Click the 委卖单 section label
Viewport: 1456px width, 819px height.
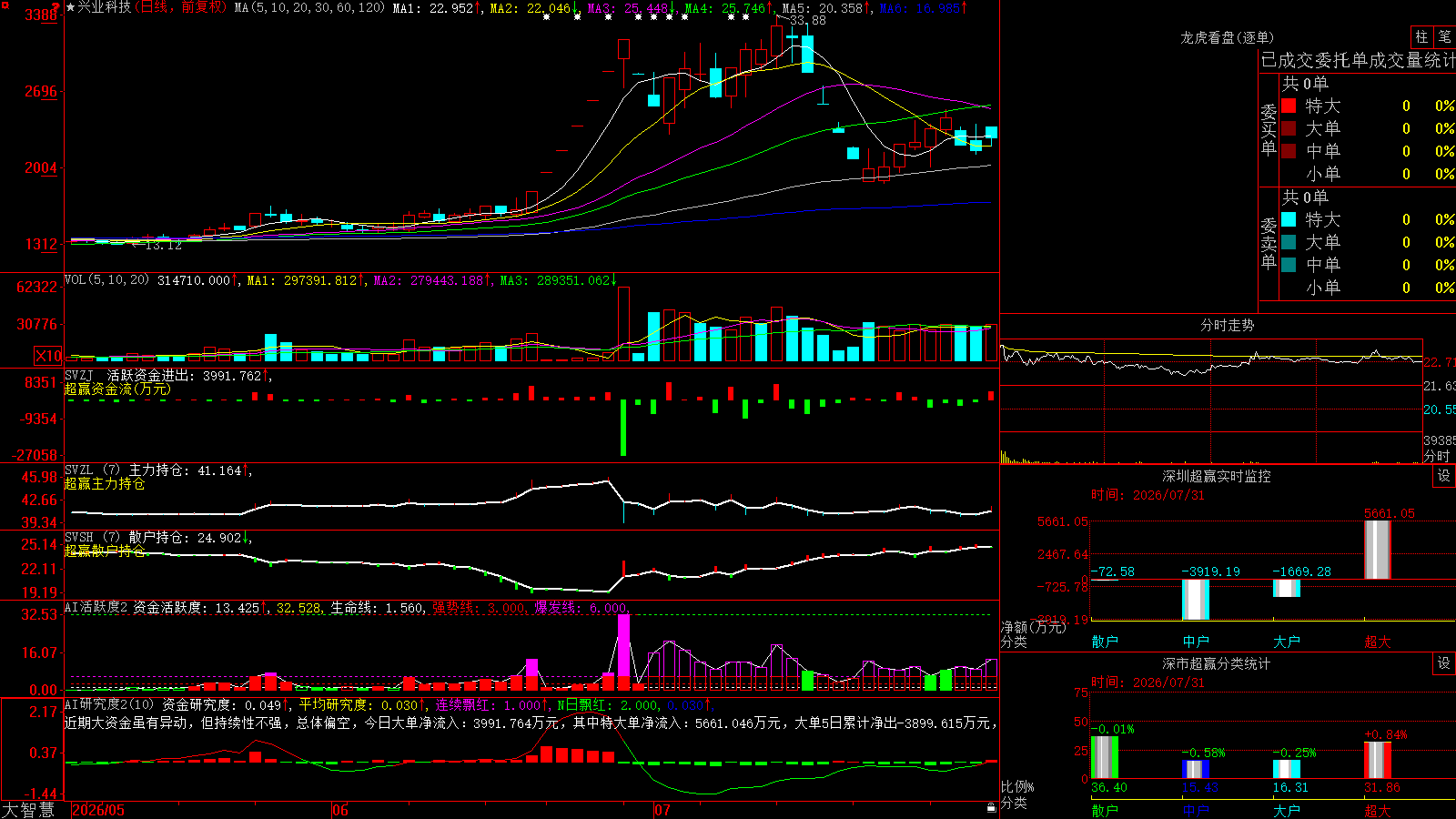click(x=1269, y=243)
